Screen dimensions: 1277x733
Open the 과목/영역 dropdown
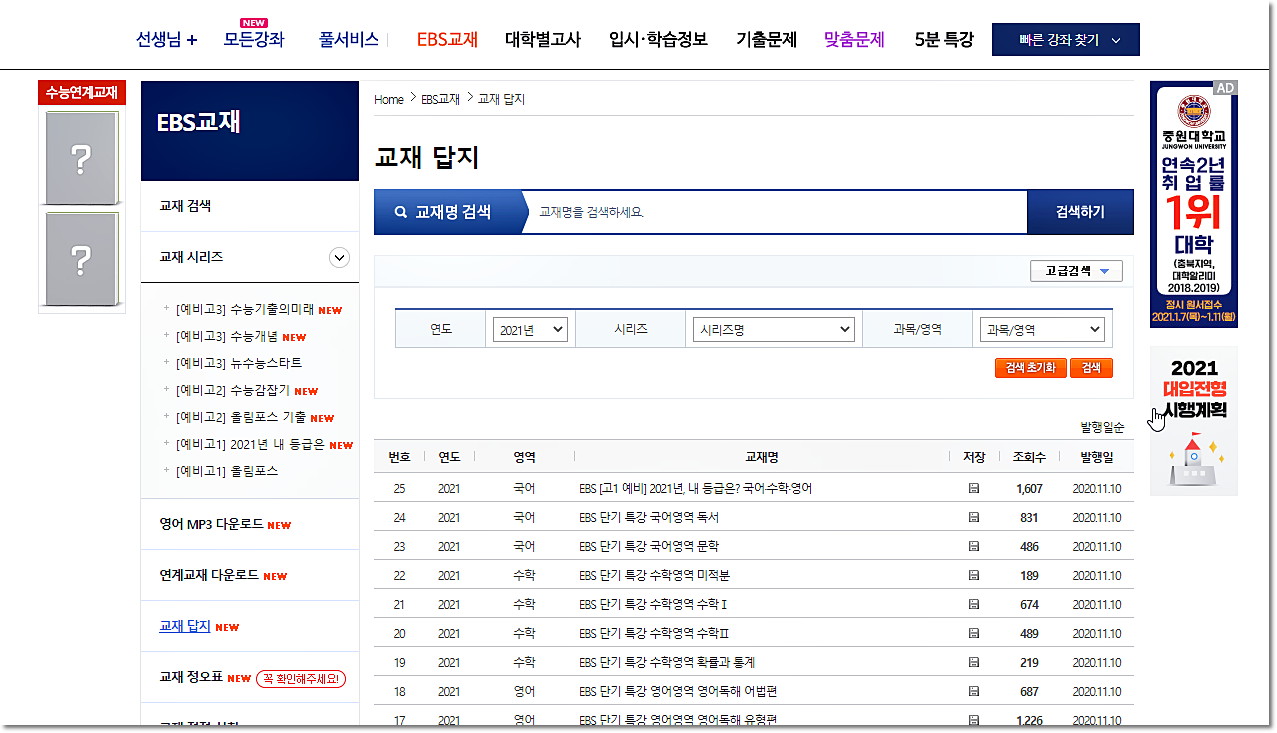pos(1042,330)
